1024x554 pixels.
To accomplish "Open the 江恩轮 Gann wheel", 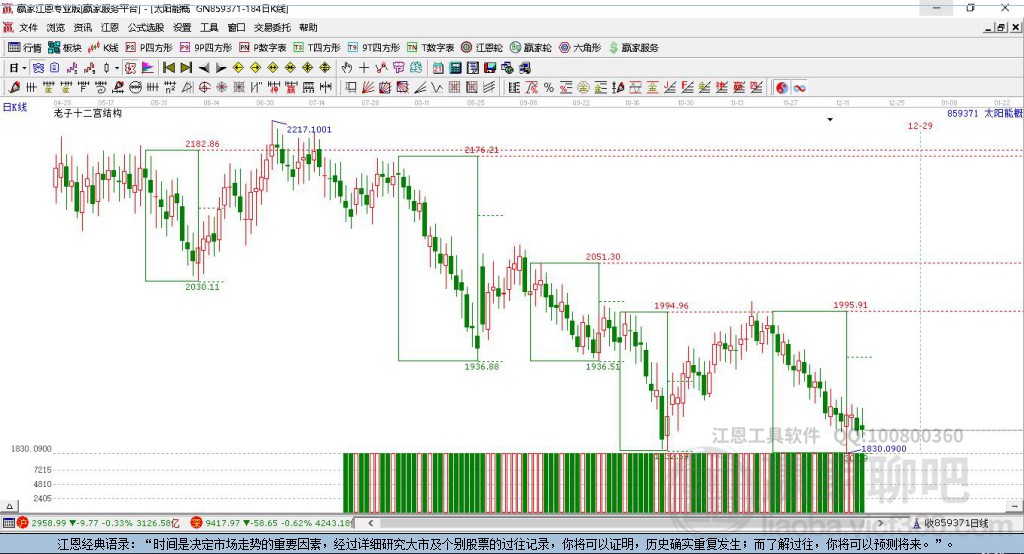I will coord(482,48).
